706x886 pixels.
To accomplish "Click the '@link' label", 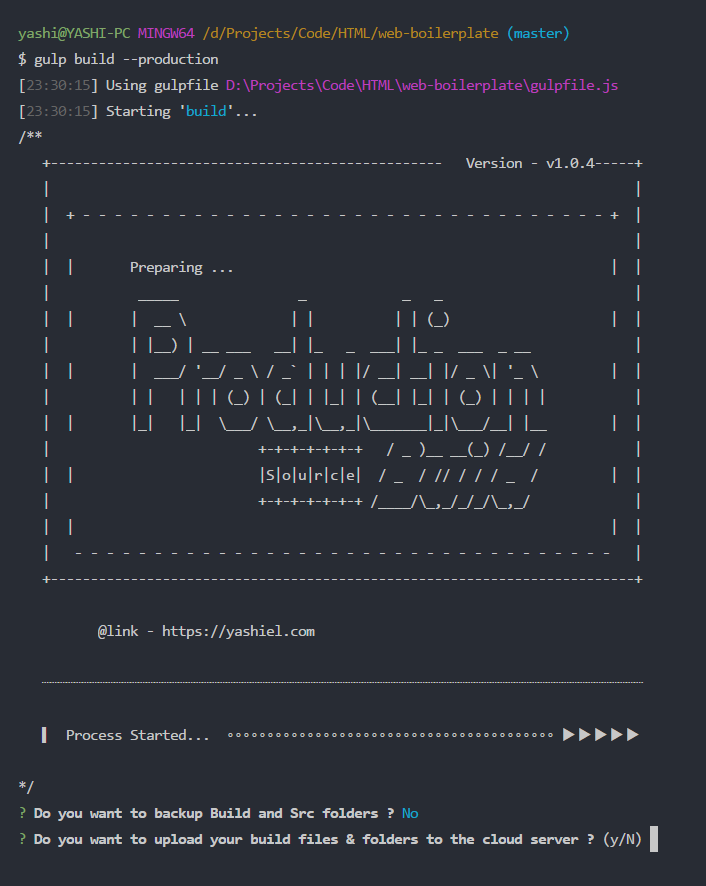I will pos(118,631).
